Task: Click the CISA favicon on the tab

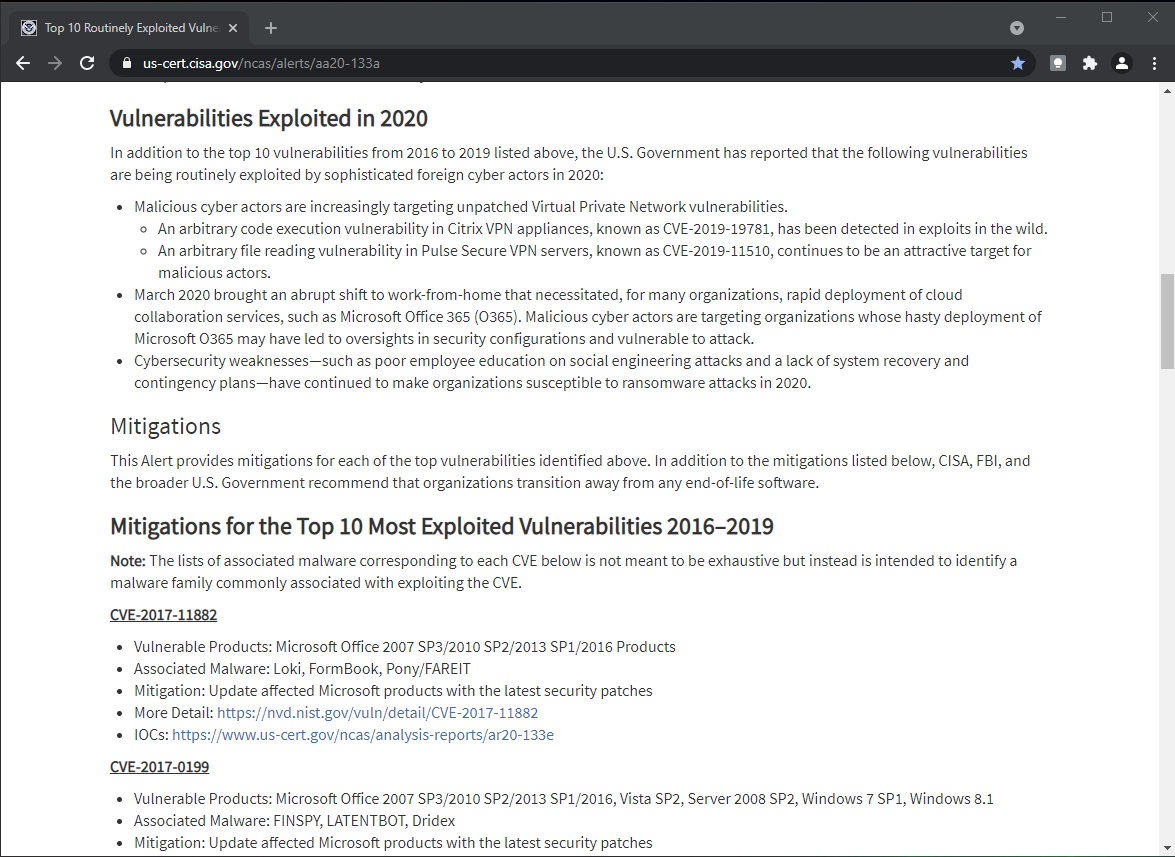Action: tap(29, 28)
